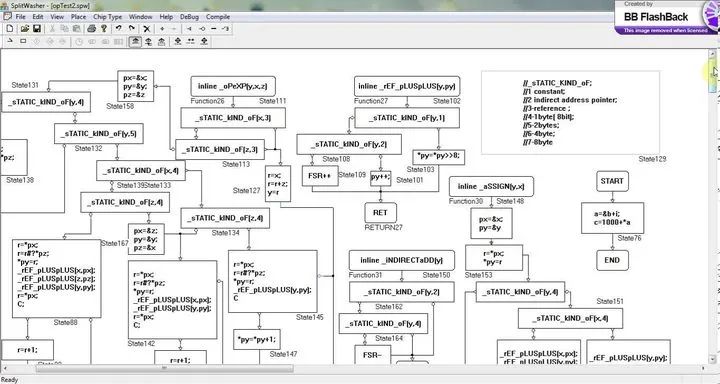Open the Chip Type menu
This screenshot has width=720, height=384.
[107, 17]
